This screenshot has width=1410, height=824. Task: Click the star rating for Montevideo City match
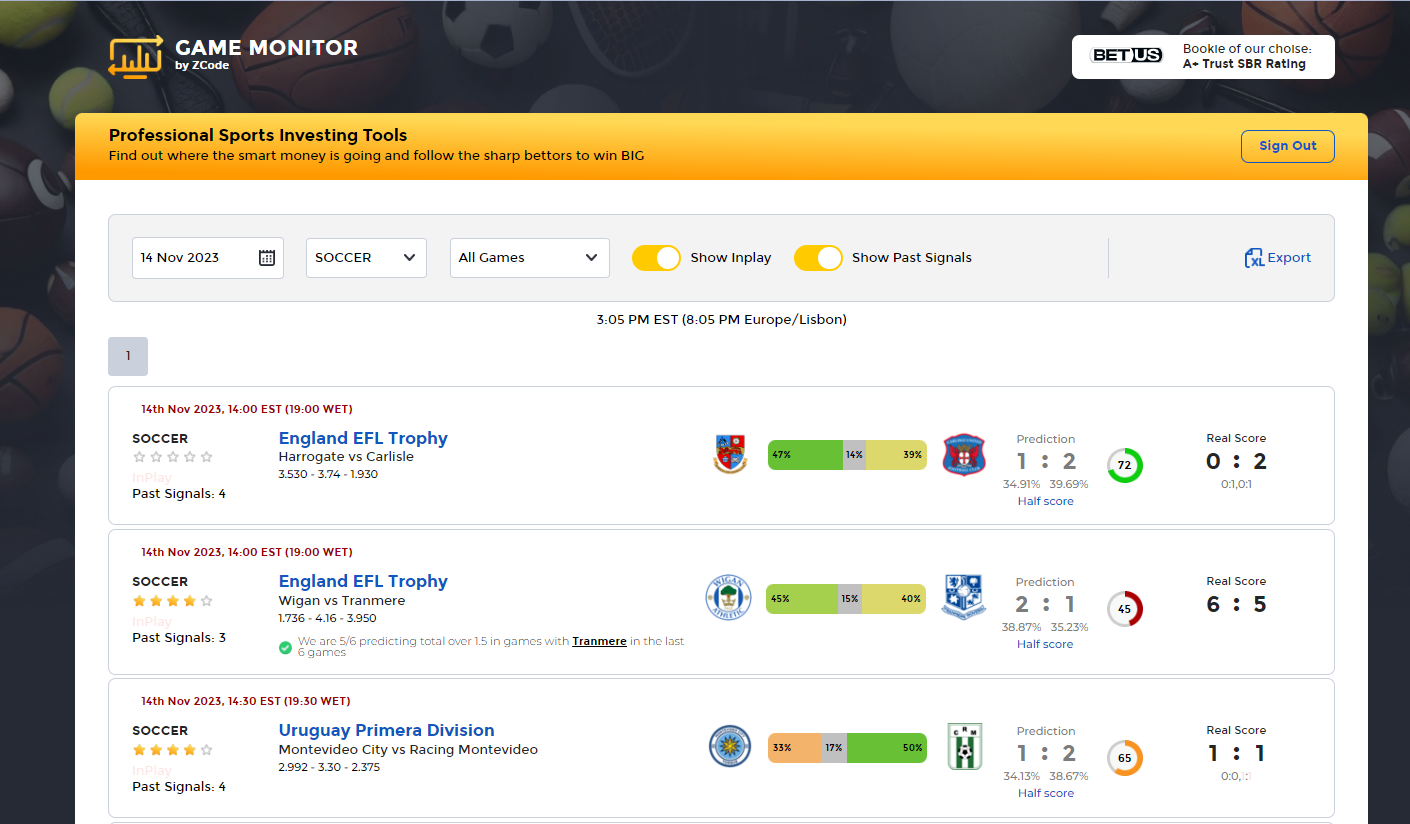173,750
